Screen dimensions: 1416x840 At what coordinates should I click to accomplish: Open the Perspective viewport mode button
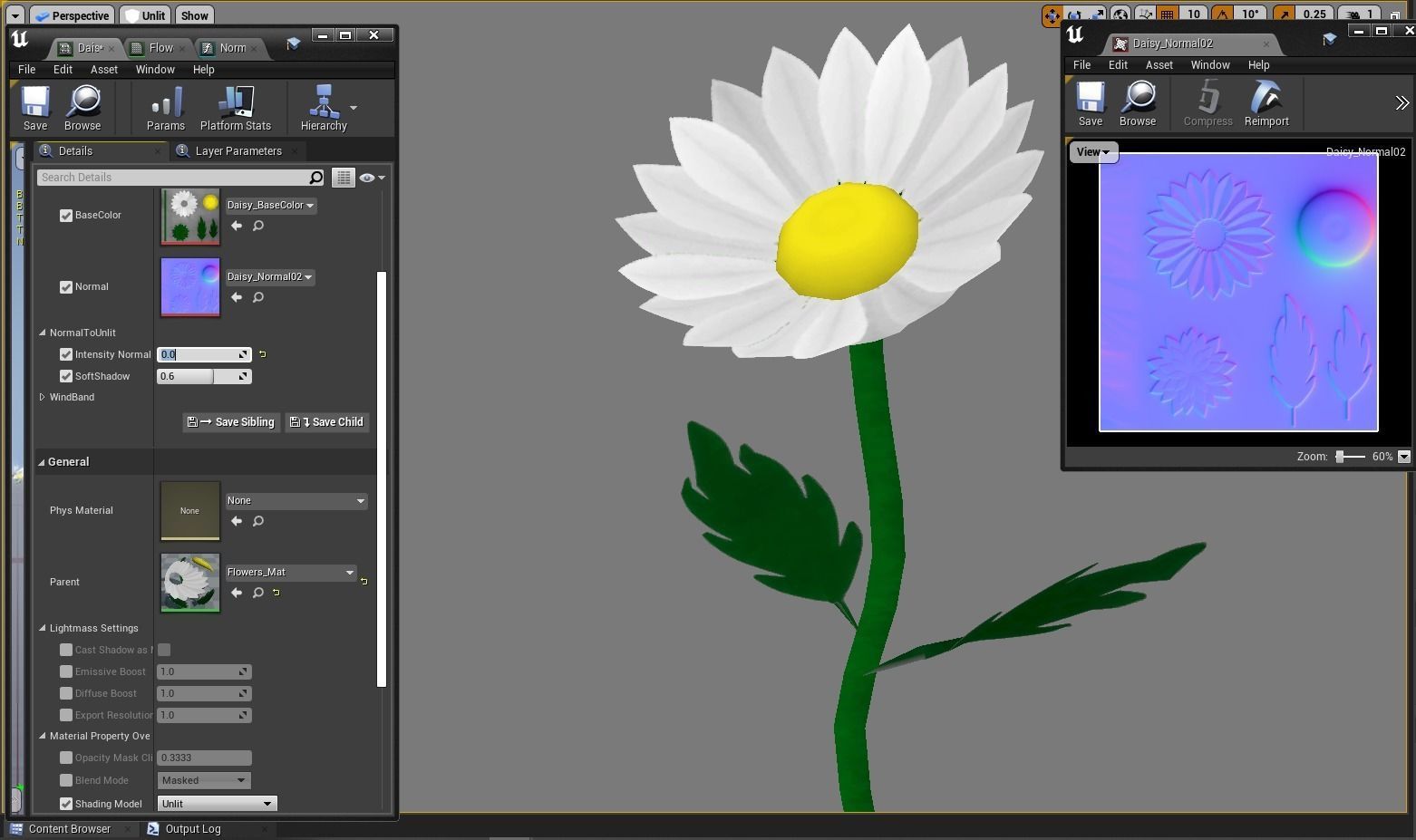(x=72, y=15)
